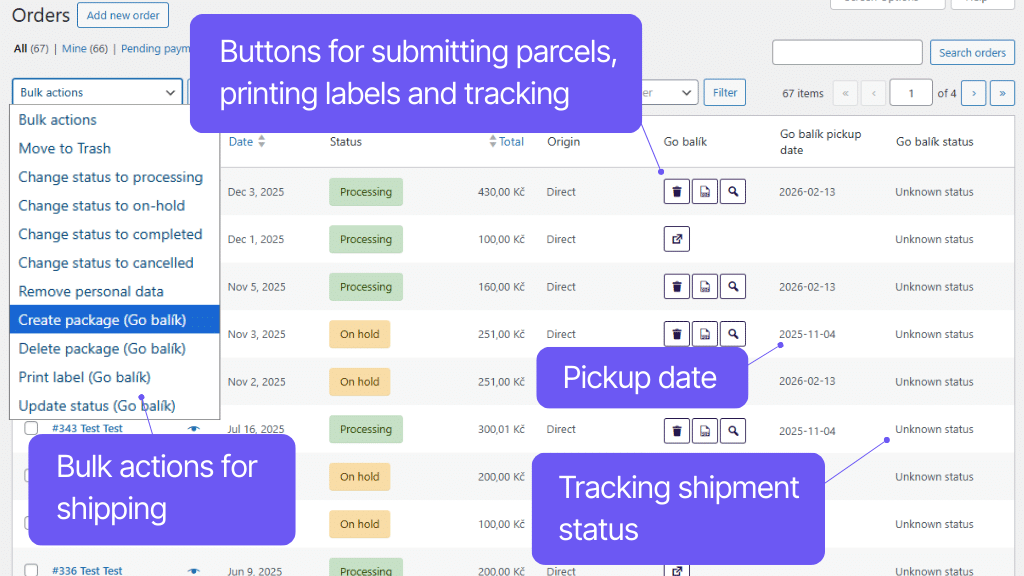Track shipment magnifier in Jul 16, 2025 row

pos(733,431)
